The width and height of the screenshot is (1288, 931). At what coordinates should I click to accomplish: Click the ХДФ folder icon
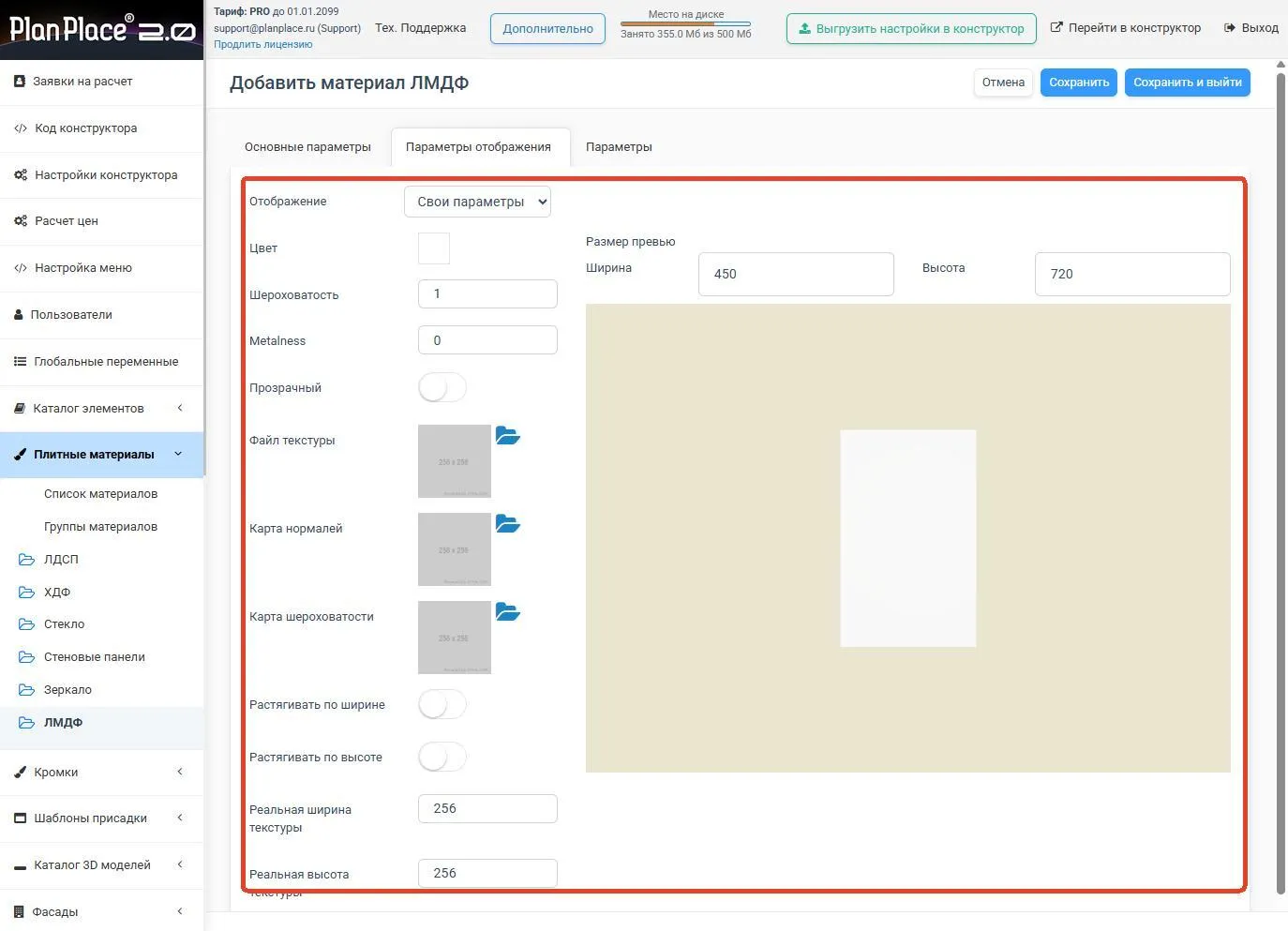27,593
